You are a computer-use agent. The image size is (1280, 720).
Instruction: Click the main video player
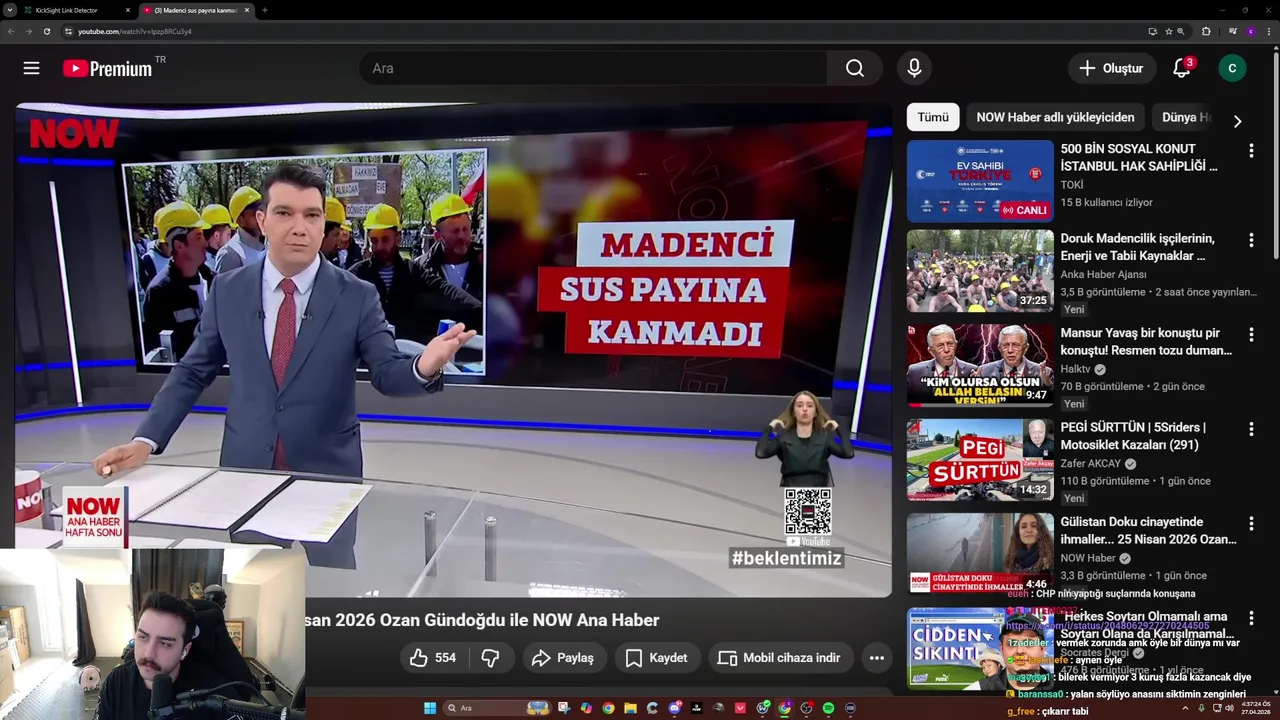click(453, 350)
